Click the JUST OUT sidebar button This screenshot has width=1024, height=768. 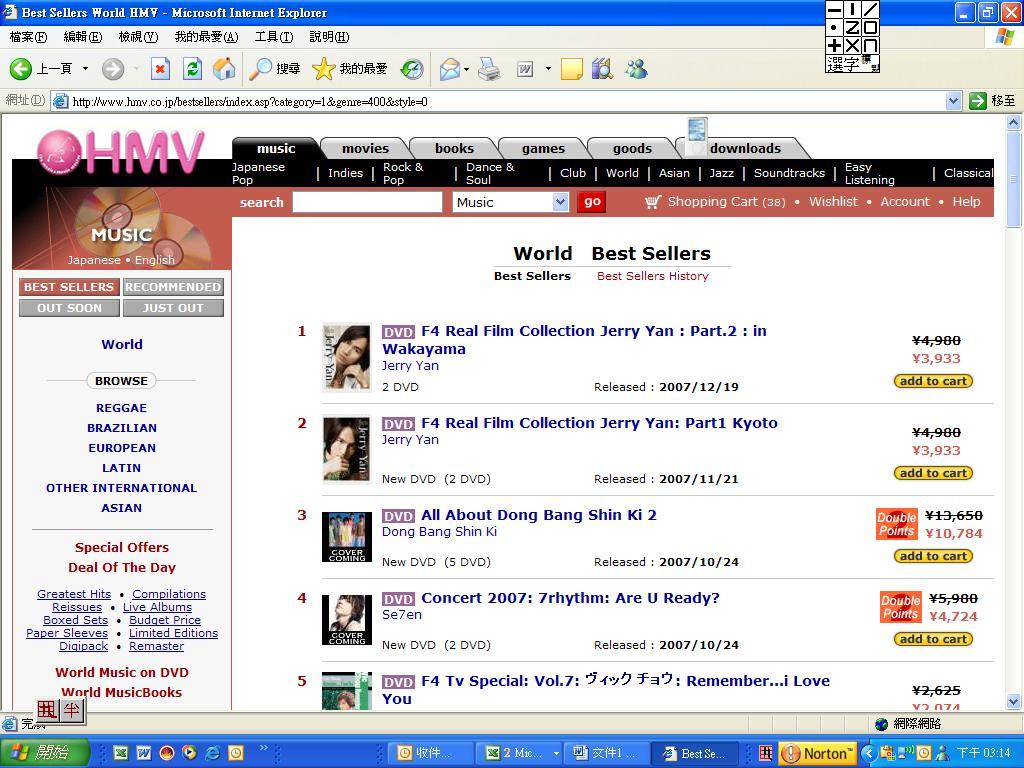pyautogui.click(x=173, y=308)
